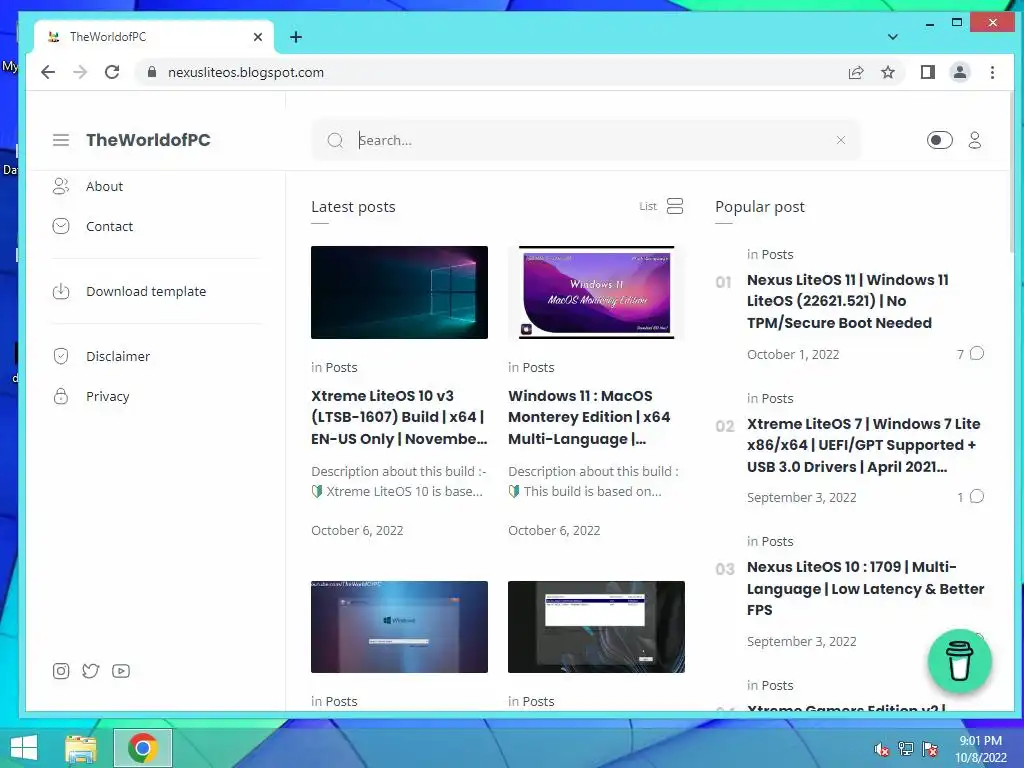Open the browser side panel icon
Screen dimensions: 1024x768
[x=927, y=72]
